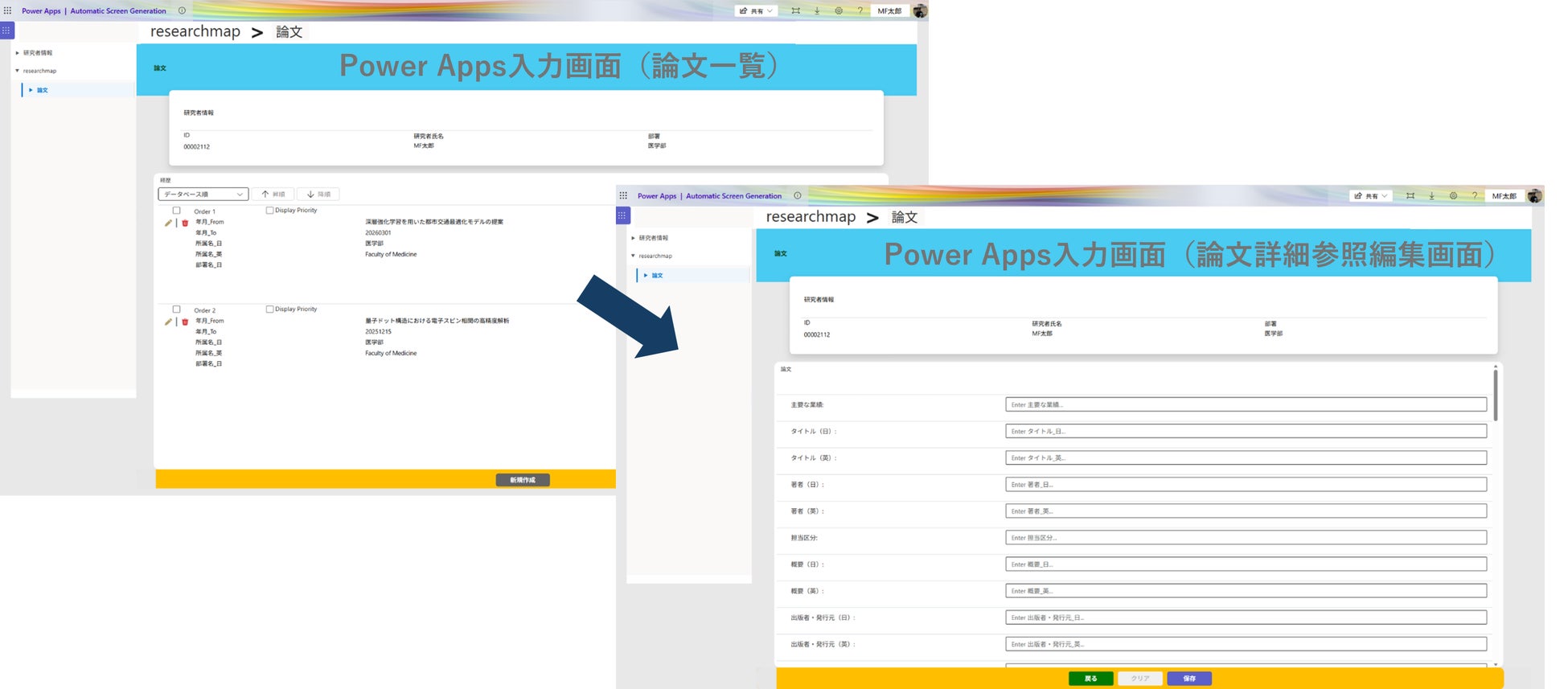
Task: Enable Display Priority for Order 1
Action: click(x=269, y=211)
